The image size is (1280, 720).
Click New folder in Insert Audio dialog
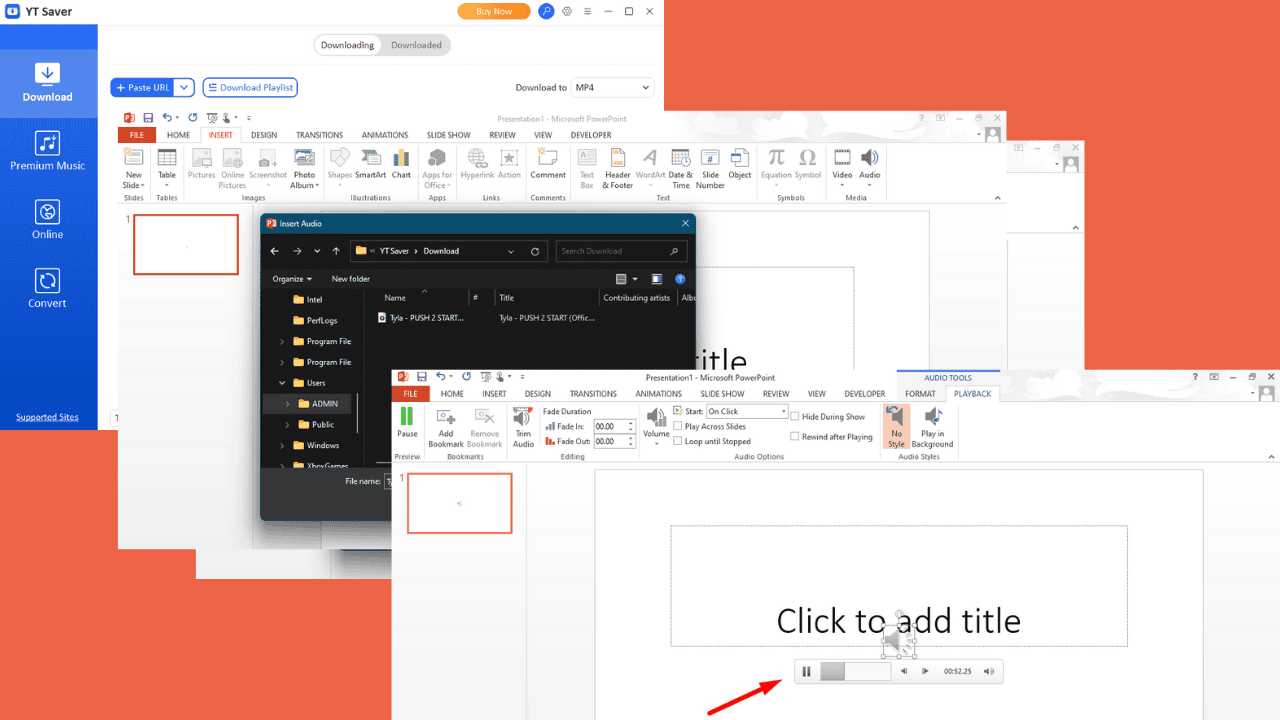tap(351, 279)
